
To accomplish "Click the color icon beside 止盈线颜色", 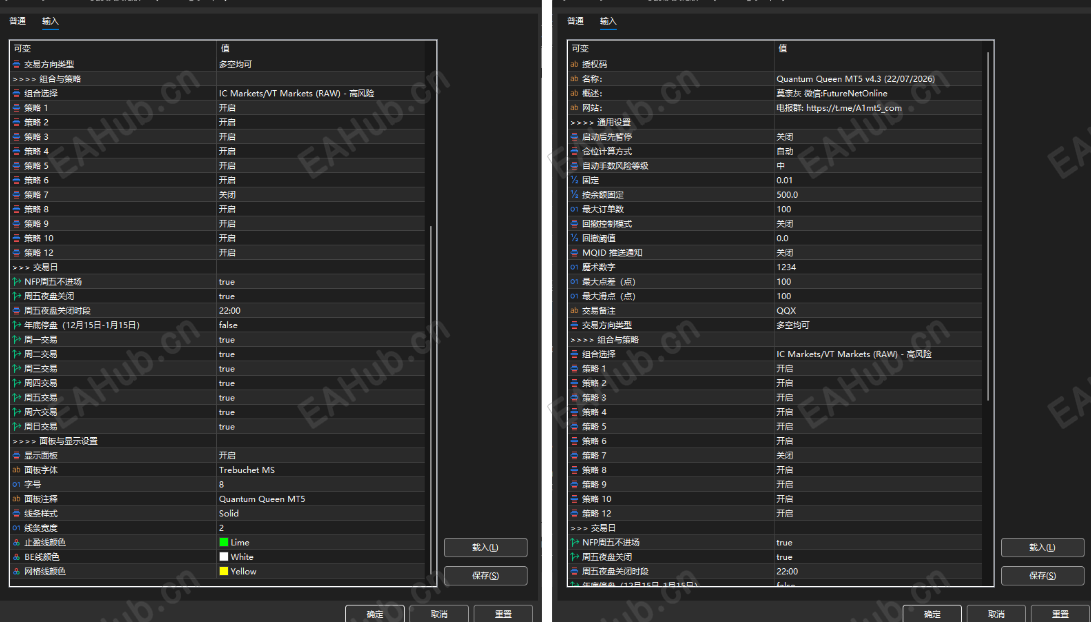I will pos(17,542).
